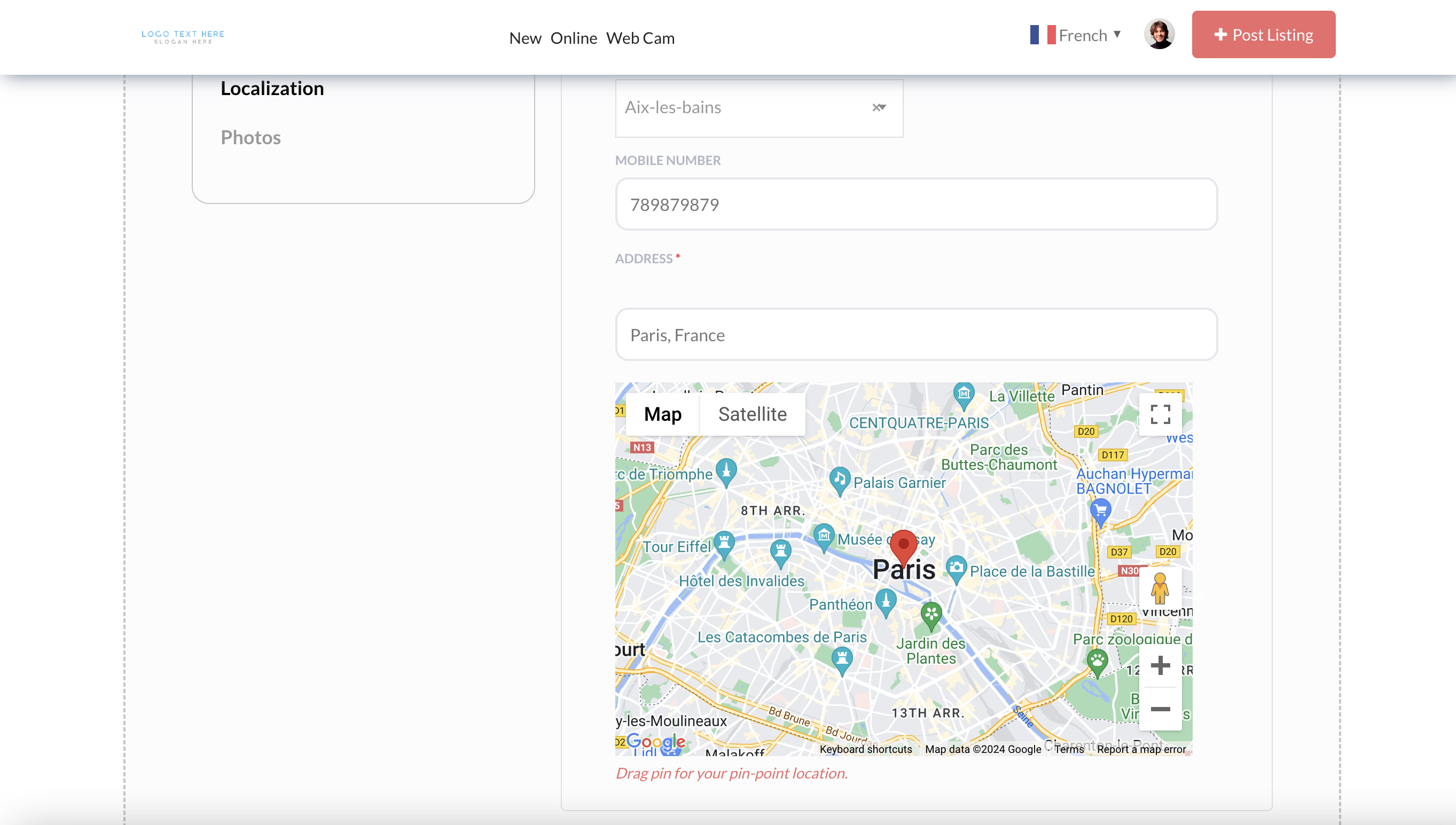The image size is (1456, 825).
Task: Open the Web Cam menu item
Action: click(x=640, y=38)
